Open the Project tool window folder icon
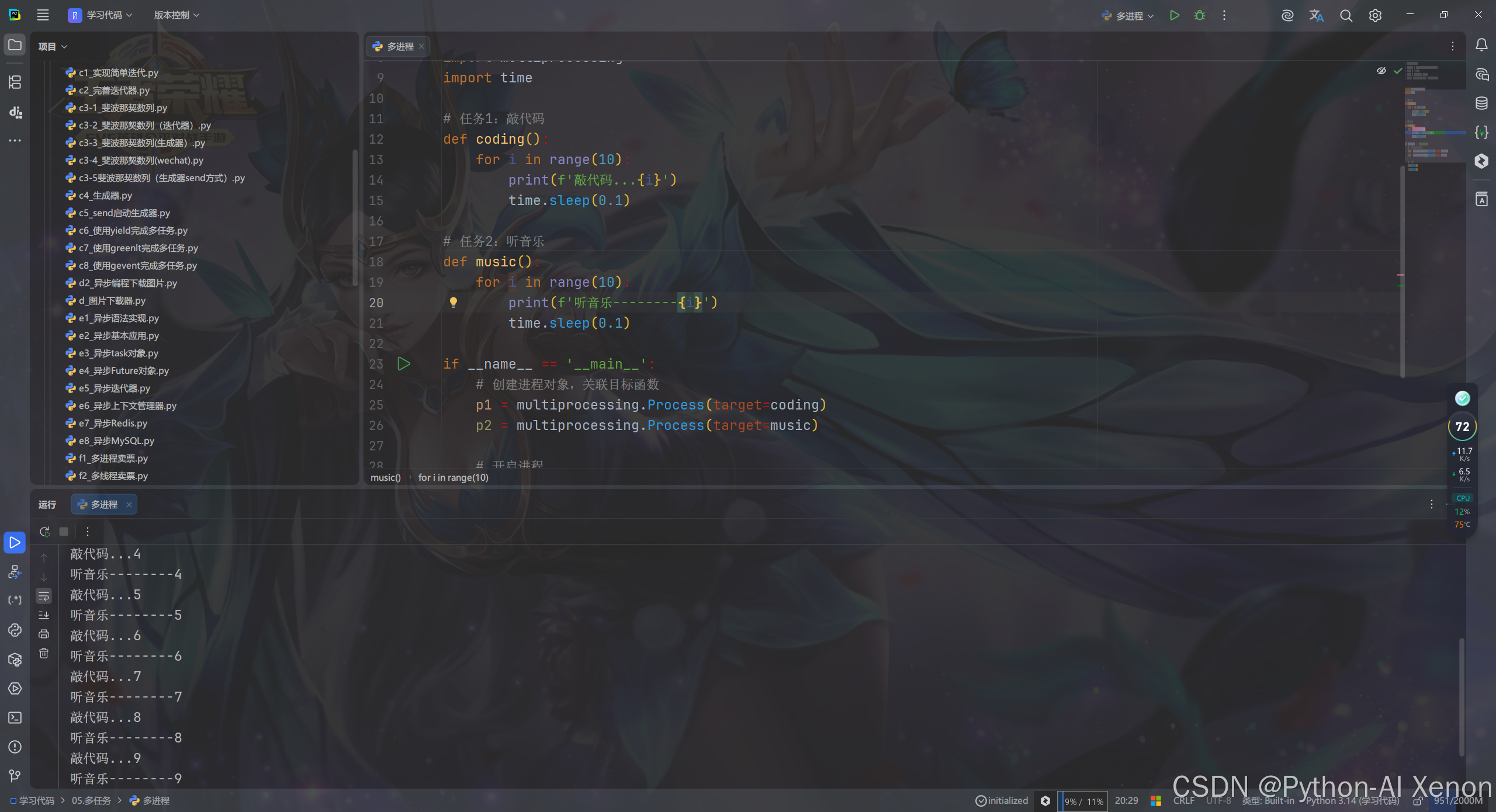This screenshot has width=1496, height=812. (15, 46)
